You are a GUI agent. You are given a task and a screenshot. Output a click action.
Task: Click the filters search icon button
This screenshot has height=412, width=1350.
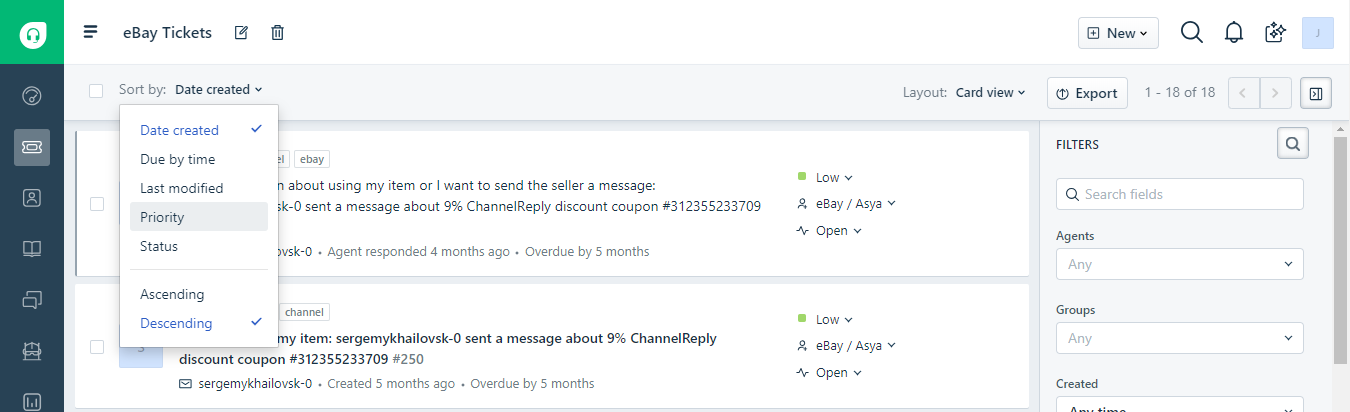coord(1293,144)
